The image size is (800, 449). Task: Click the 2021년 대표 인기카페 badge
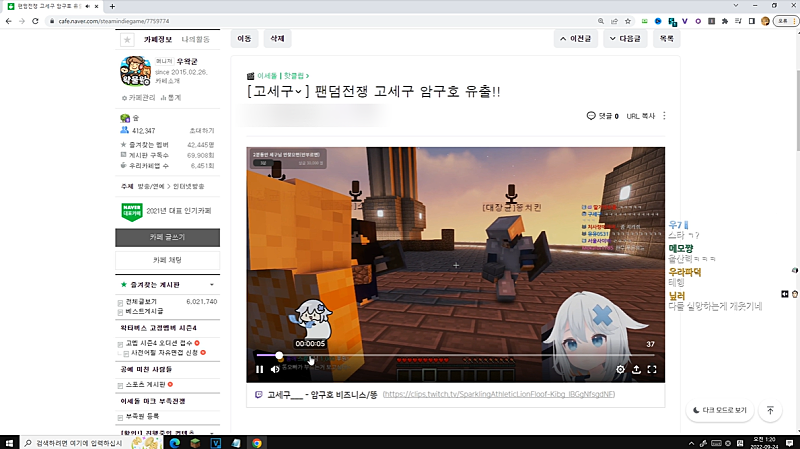click(166, 211)
